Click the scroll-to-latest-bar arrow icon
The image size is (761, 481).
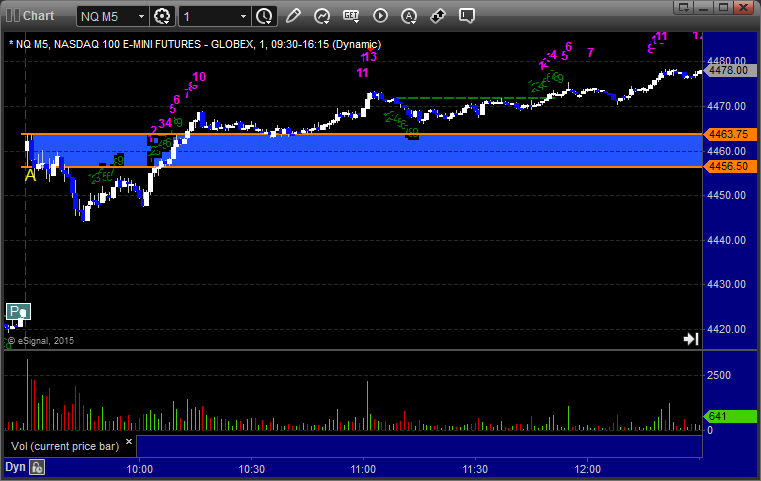click(x=691, y=339)
